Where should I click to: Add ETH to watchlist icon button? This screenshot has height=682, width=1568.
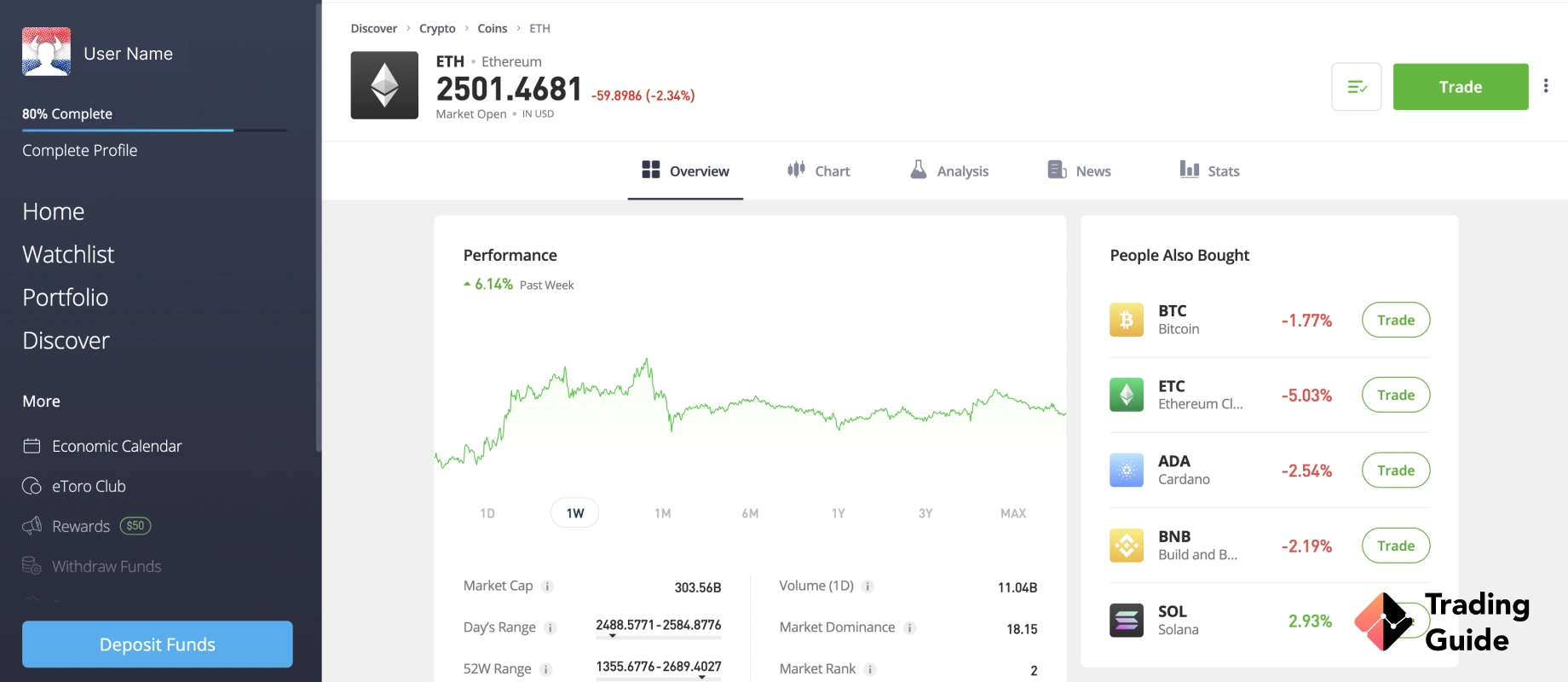[x=1357, y=87]
